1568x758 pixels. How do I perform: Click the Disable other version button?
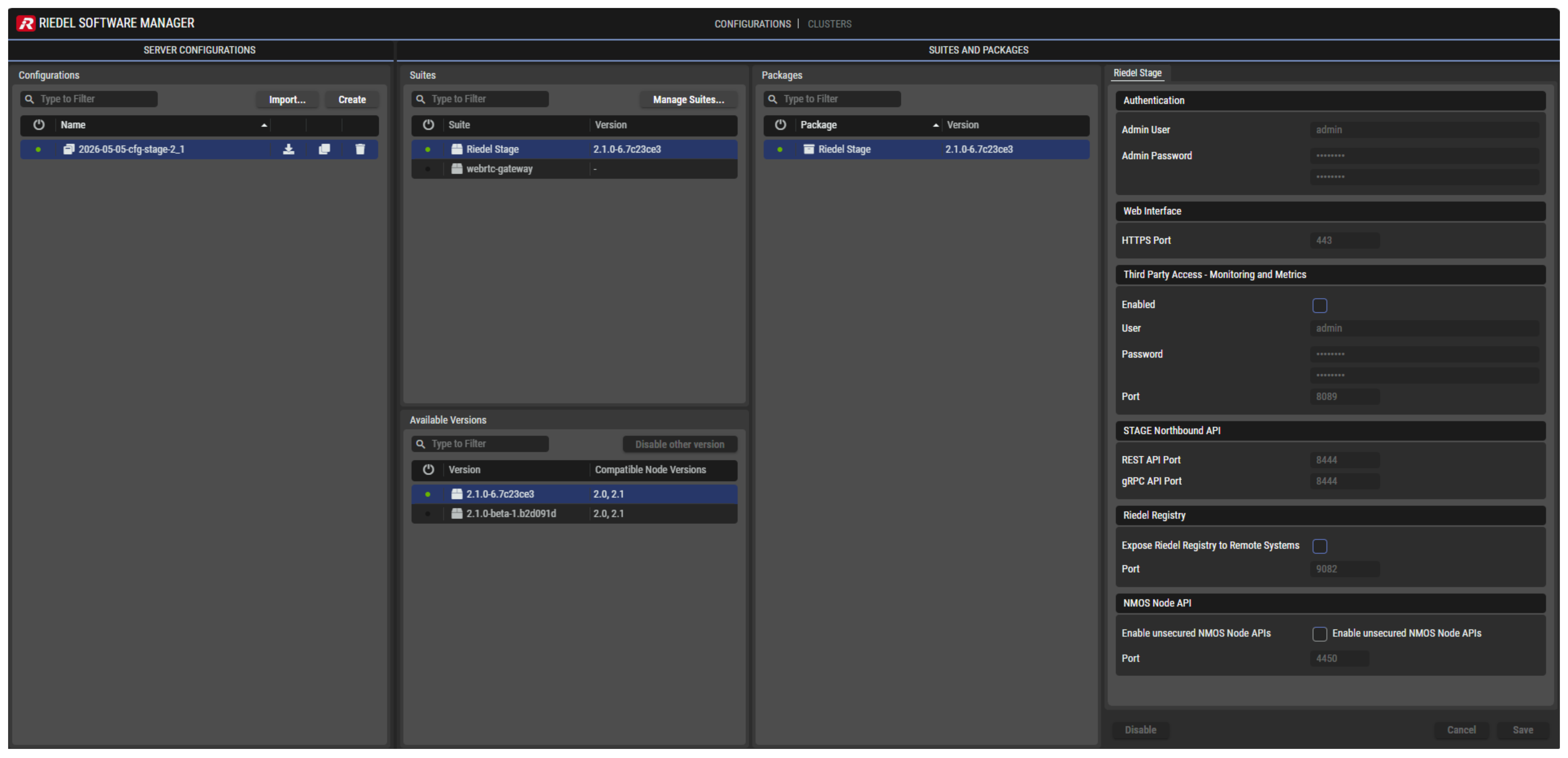(680, 444)
